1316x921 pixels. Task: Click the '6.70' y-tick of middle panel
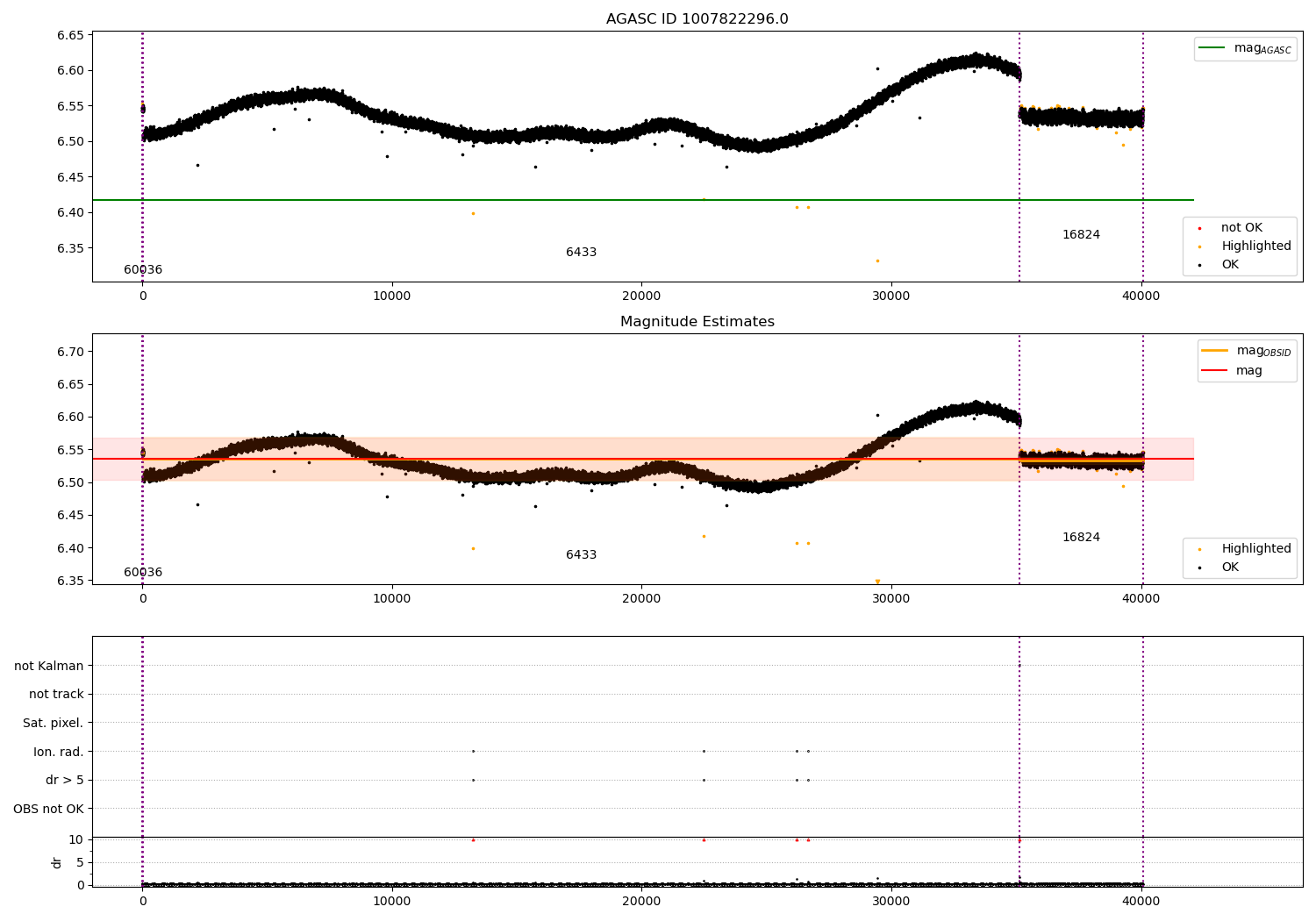pyautogui.click(x=69, y=352)
